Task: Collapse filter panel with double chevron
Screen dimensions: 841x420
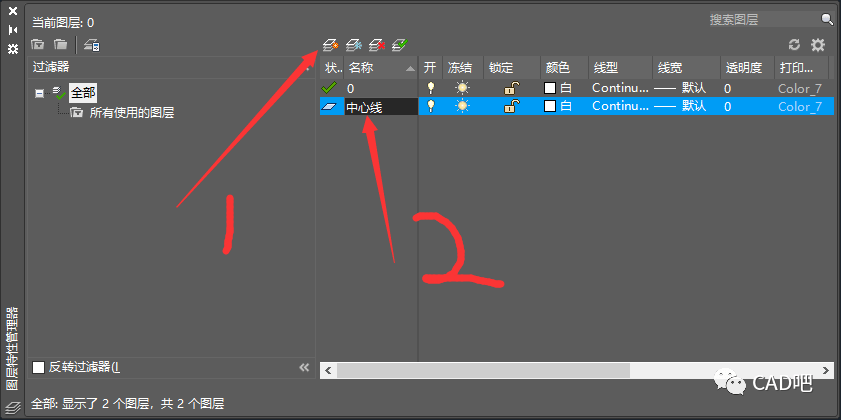Action: (x=304, y=367)
